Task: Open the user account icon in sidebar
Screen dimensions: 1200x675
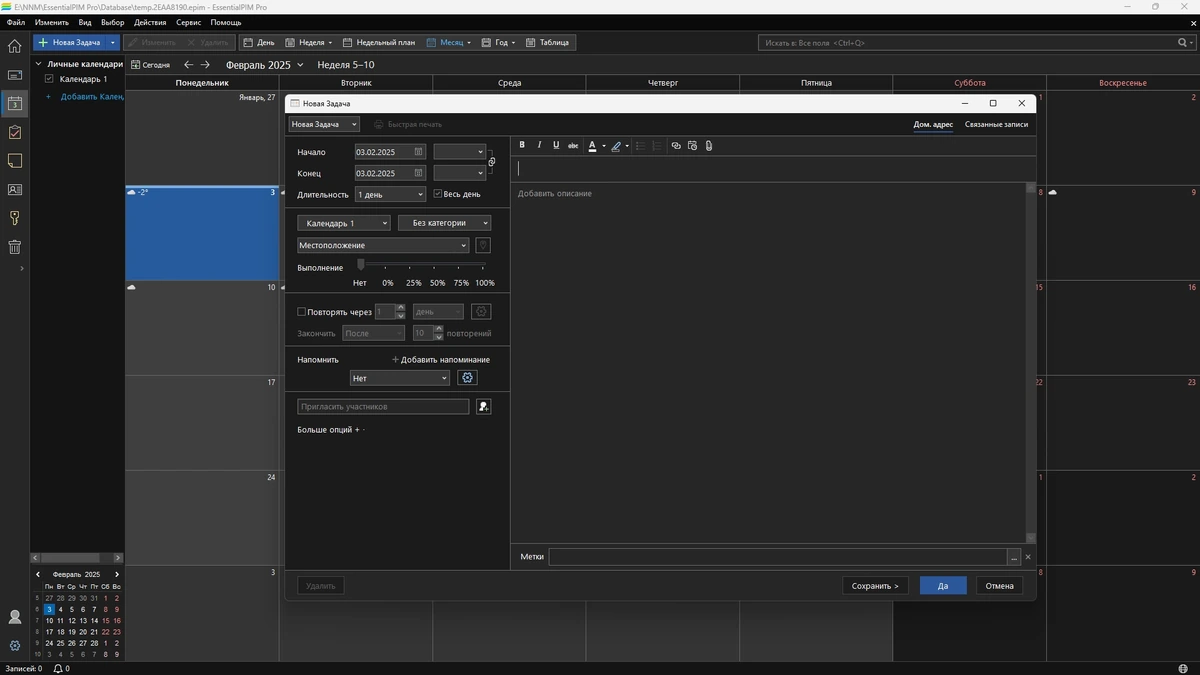Action: [x=14, y=617]
